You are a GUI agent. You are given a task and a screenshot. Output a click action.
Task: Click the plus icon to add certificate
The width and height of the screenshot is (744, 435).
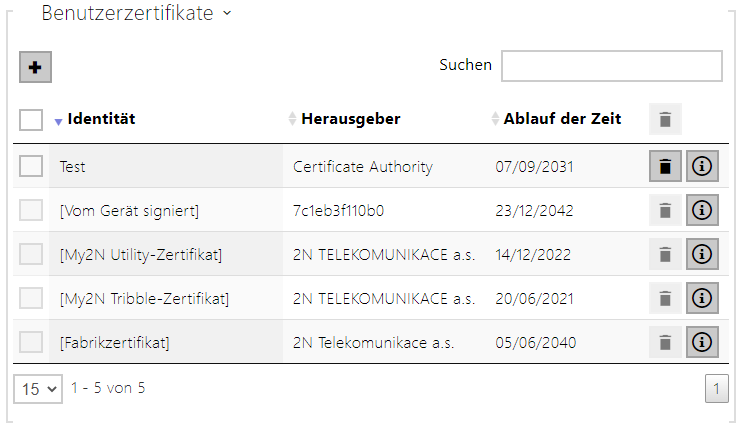(35, 67)
